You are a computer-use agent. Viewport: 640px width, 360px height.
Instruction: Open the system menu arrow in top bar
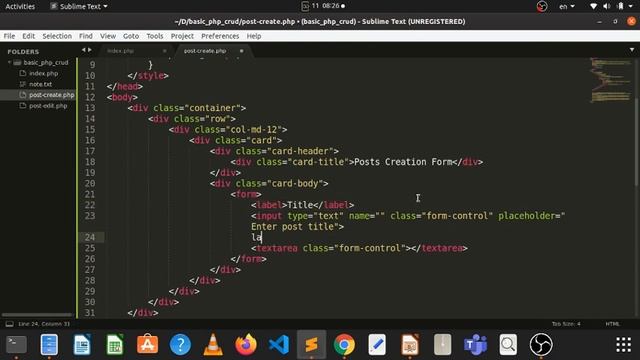[631, 6]
